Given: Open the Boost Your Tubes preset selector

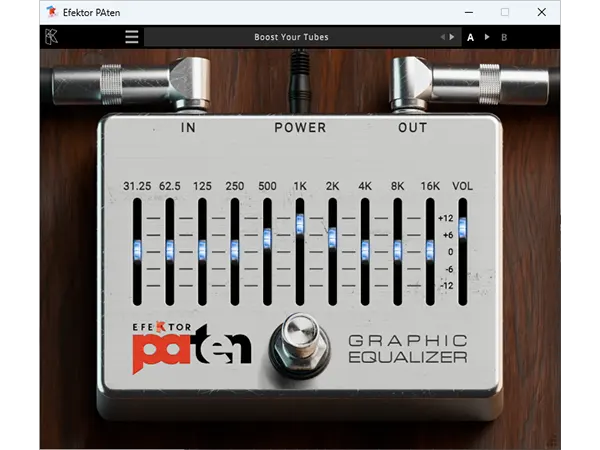Looking at the screenshot, I should tap(291, 37).
